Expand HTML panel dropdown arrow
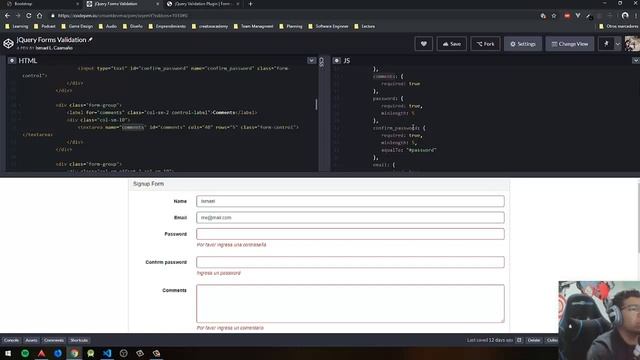The height and width of the screenshot is (360, 640). point(311,60)
